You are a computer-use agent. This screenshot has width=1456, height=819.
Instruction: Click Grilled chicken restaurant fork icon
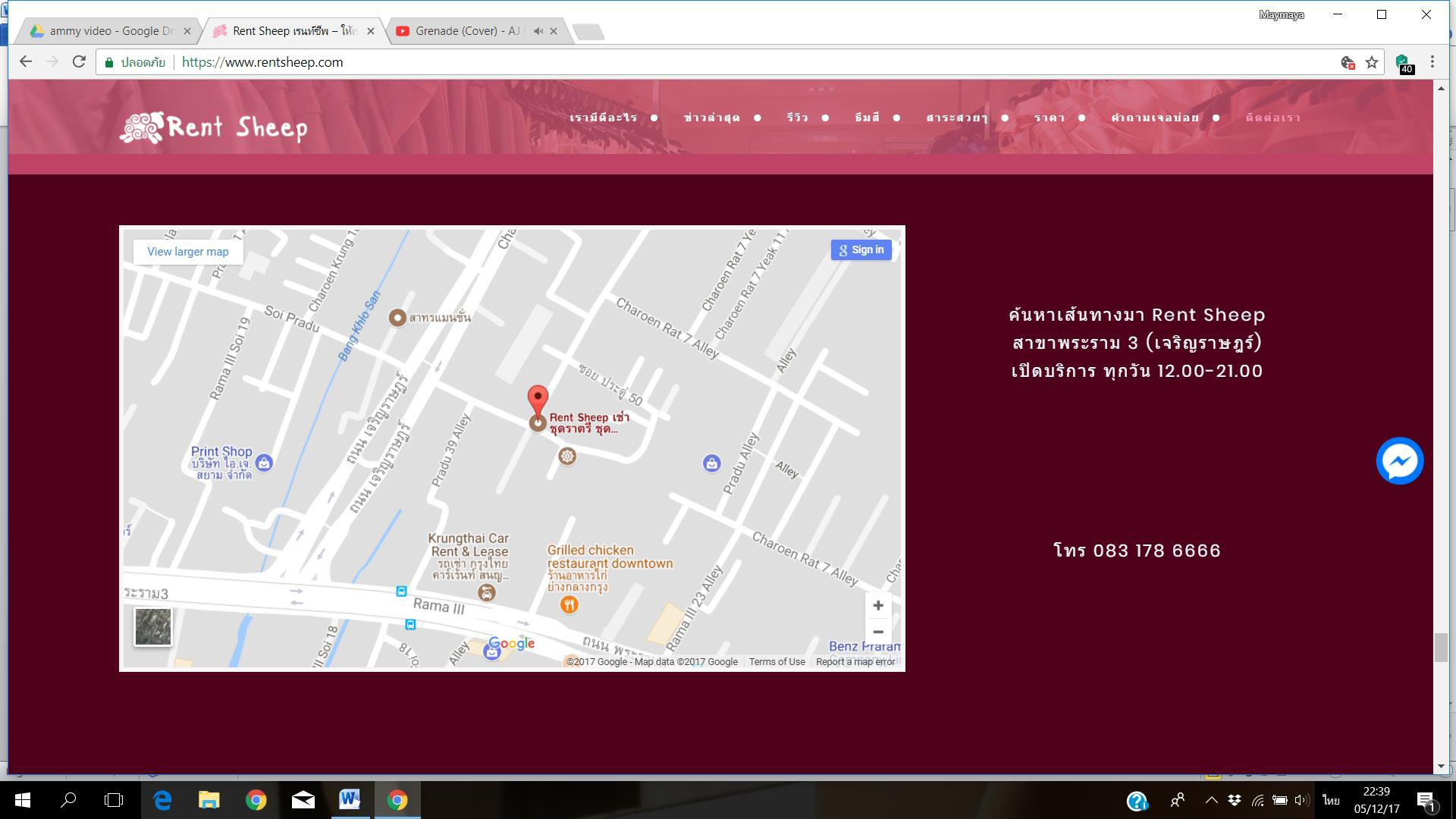569,604
